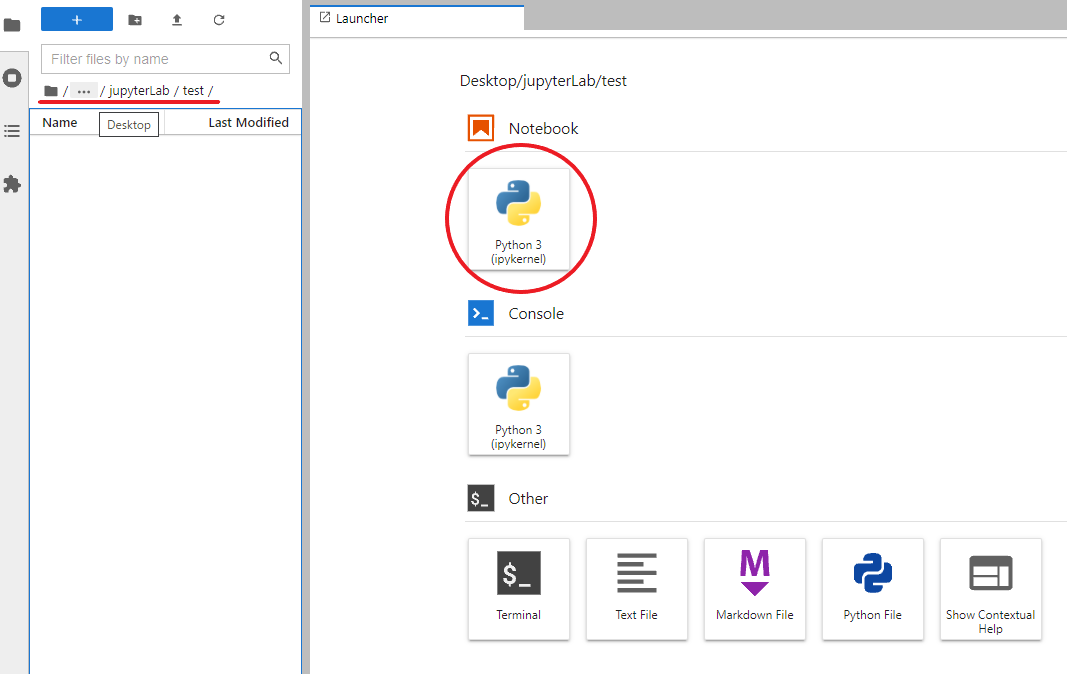Expand the collapsed breadcrumb ellipsis
Image resolution: width=1067 pixels, height=674 pixels.
point(84,91)
